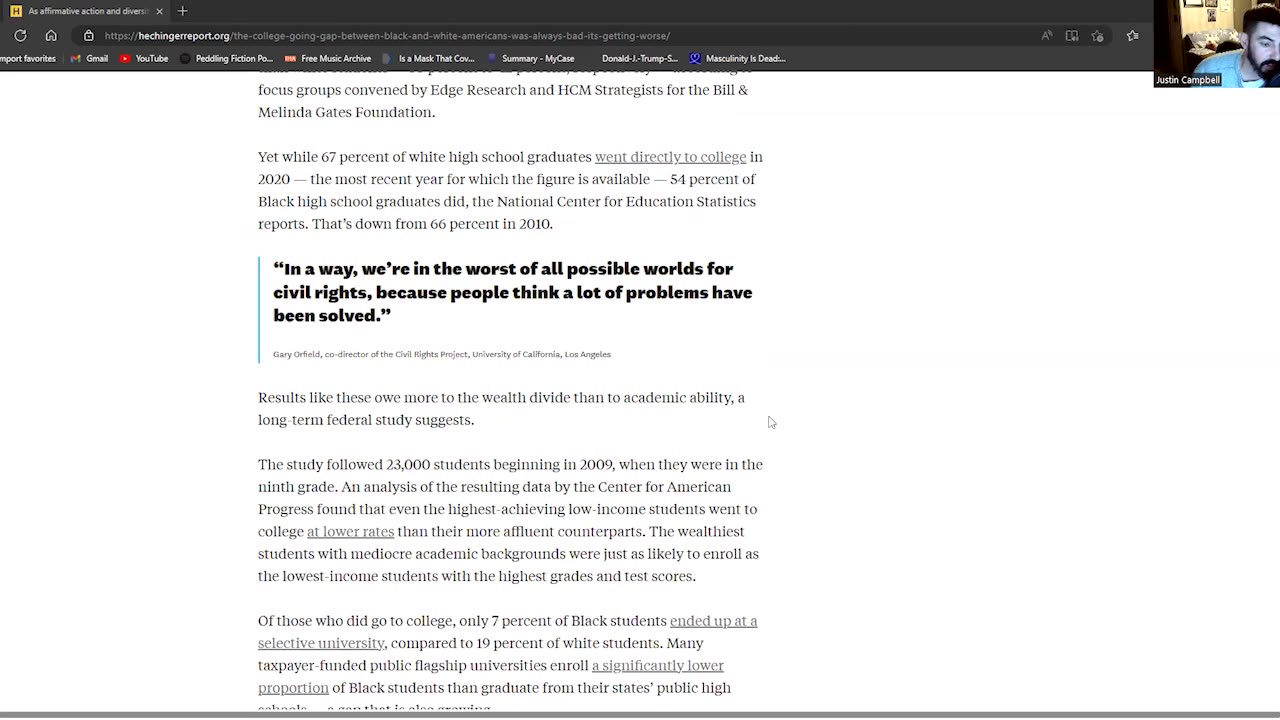Start Read Aloud from the address bar
Image resolution: width=1280 pixels, height=720 pixels.
pos(1046,35)
